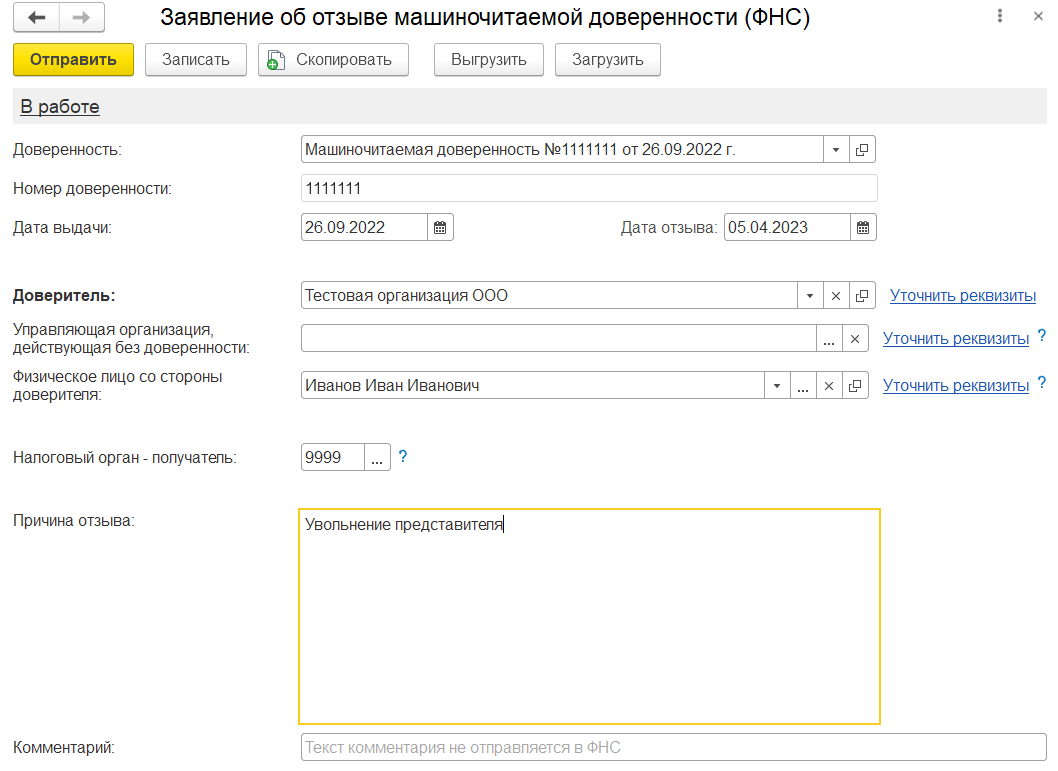Show help for Физическое лицо со стороны доверителя
Viewport: 1058px width, 771px height.
[x=1042, y=382]
